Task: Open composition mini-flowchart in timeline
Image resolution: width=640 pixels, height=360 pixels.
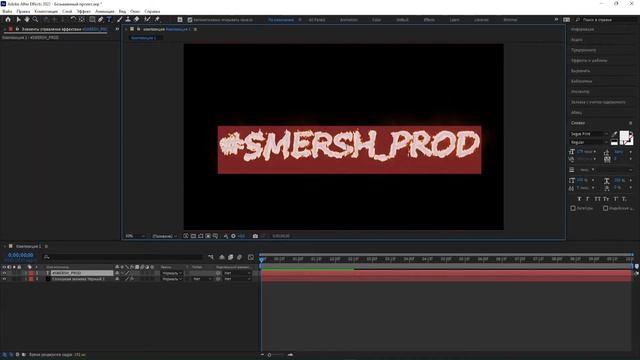Action: 211,257
